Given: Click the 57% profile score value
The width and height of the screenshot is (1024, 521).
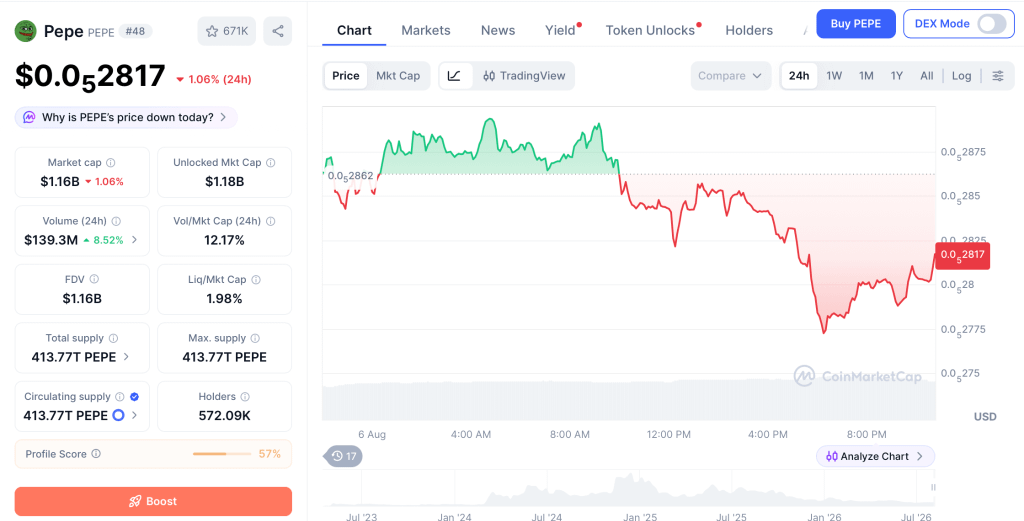Looking at the screenshot, I should click(x=270, y=454).
